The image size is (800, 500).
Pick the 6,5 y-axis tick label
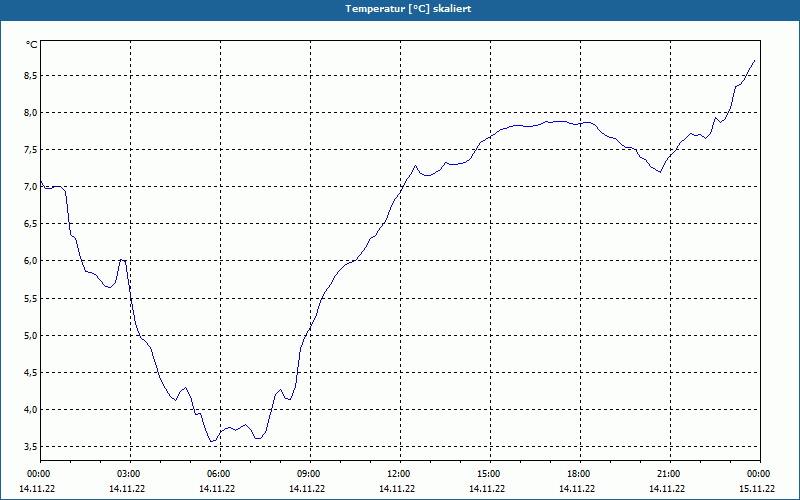31,223
